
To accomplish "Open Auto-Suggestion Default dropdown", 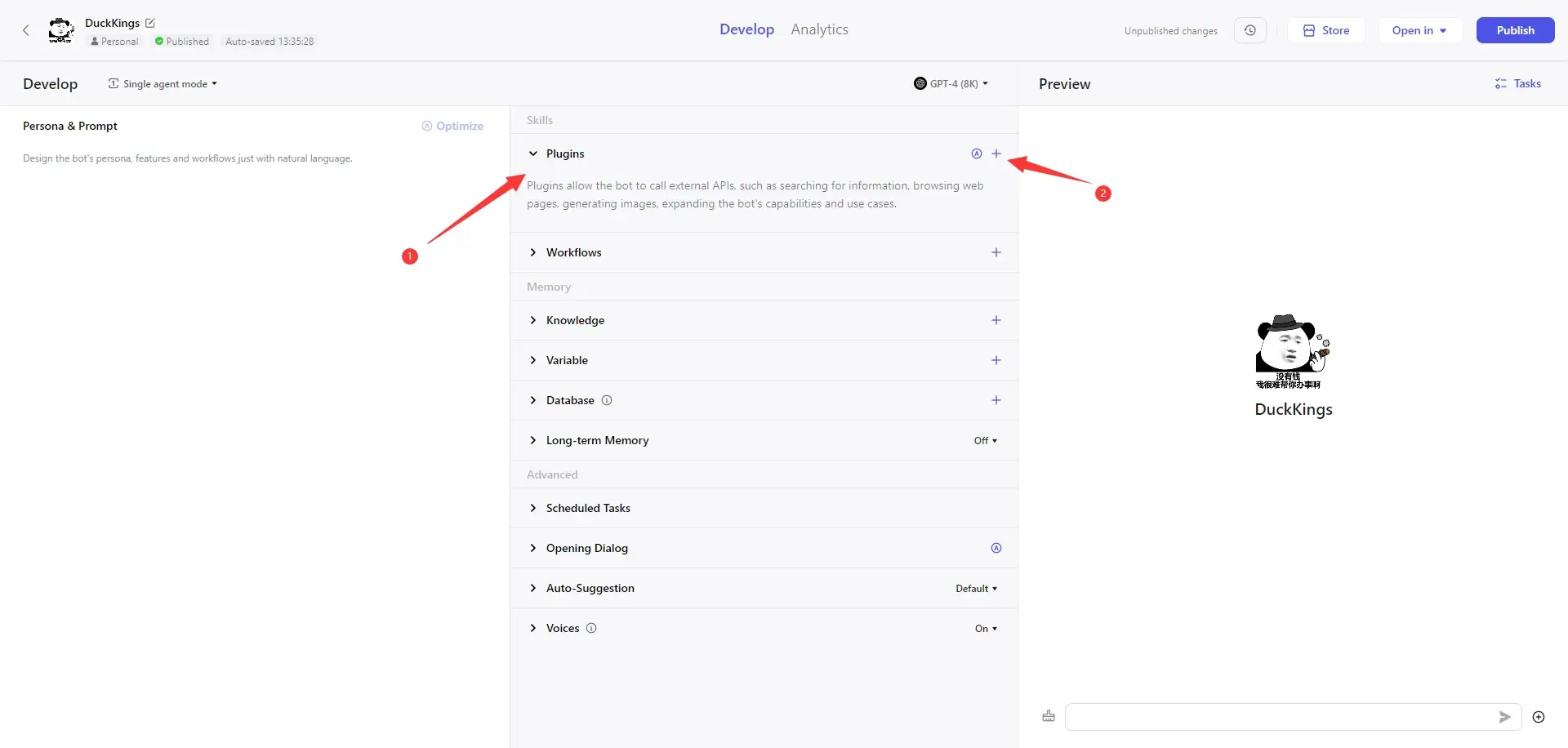I will pyautogui.click(x=977, y=588).
